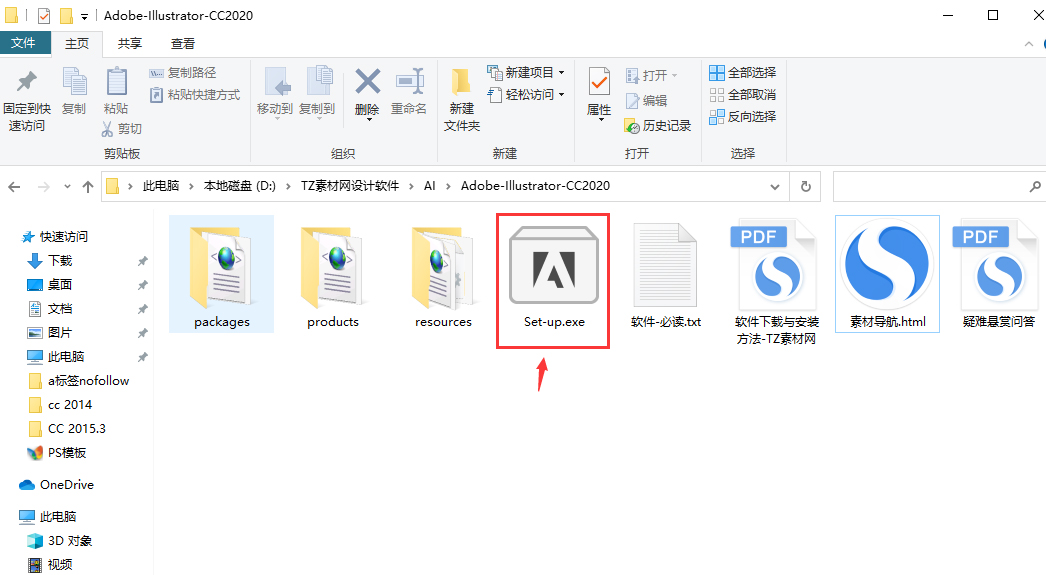1046x575 pixels.
Task: Open New item (新建项目) dropdown
Action: 526,73
